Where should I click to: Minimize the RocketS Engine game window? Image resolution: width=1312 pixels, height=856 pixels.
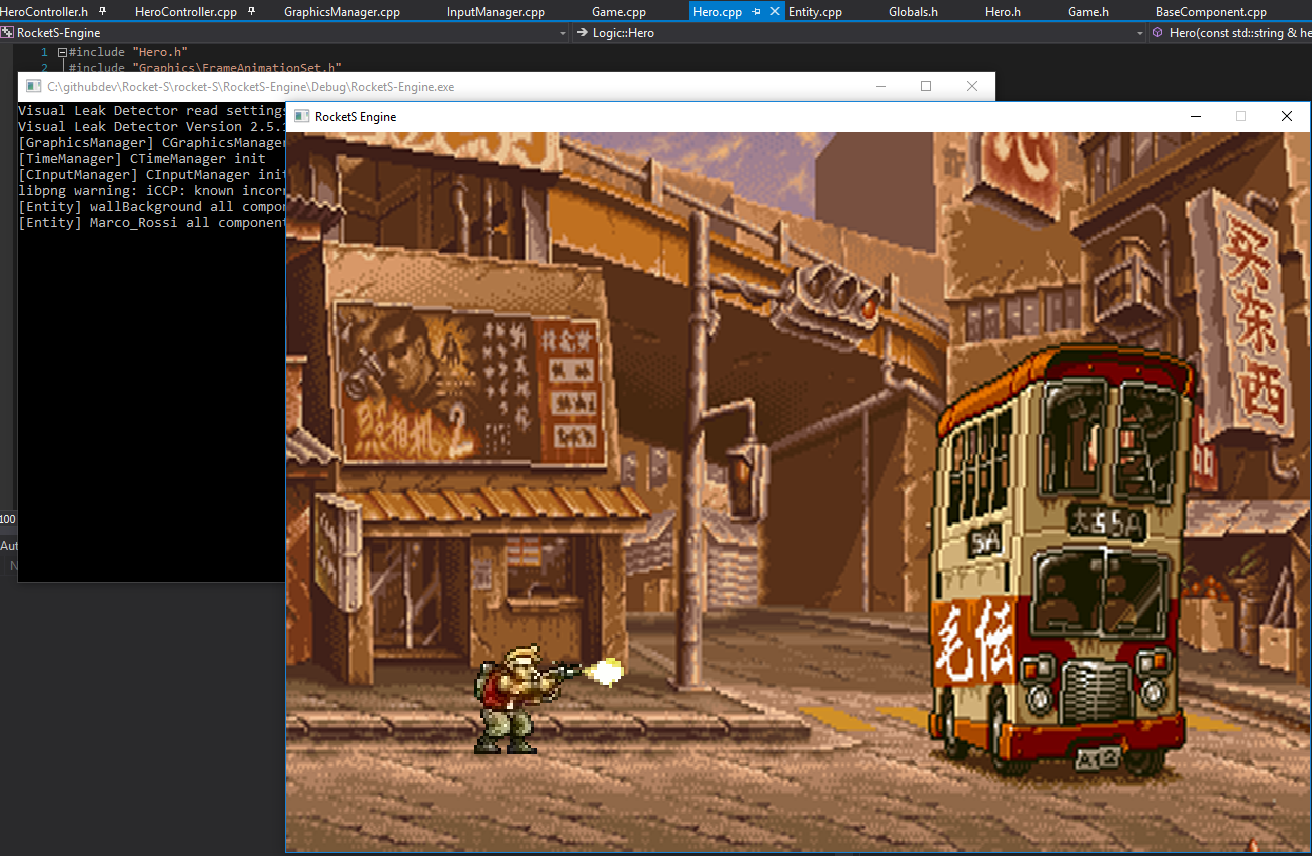(x=1195, y=117)
